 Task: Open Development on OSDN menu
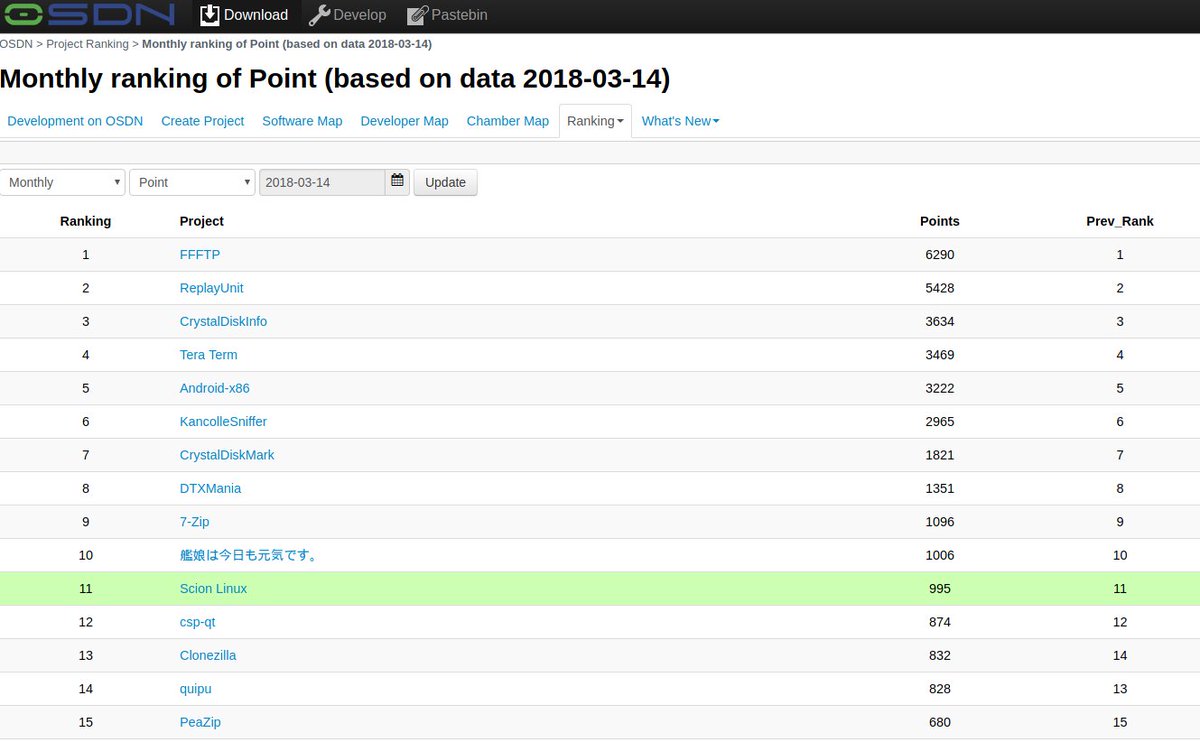[75, 121]
